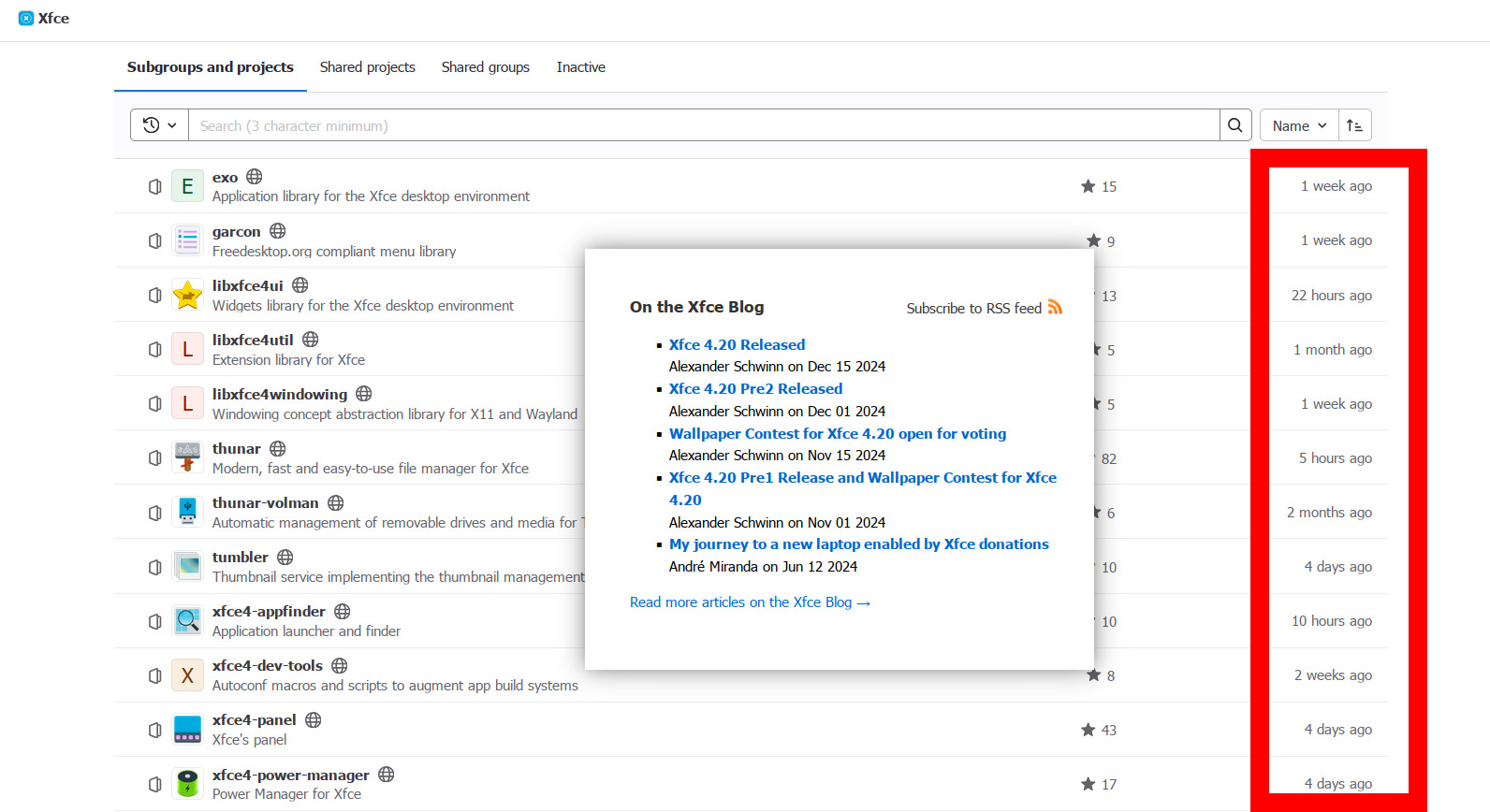Click the thunar project avatar
This screenshot has width=1490, height=812.
tap(187, 457)
